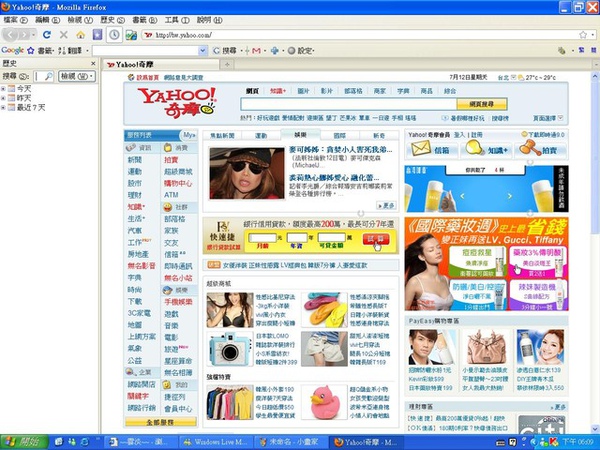The height and width of the screenshot is (450, 600).
Task: Switch to the 運動 news tab
Action: point(261,135)
